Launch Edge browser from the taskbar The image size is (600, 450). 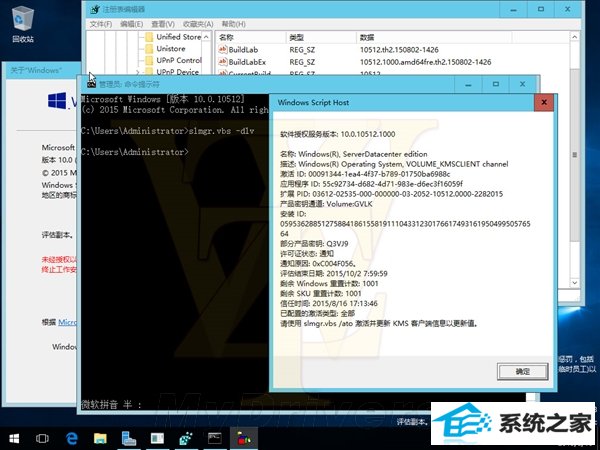(x=72, y=439)
